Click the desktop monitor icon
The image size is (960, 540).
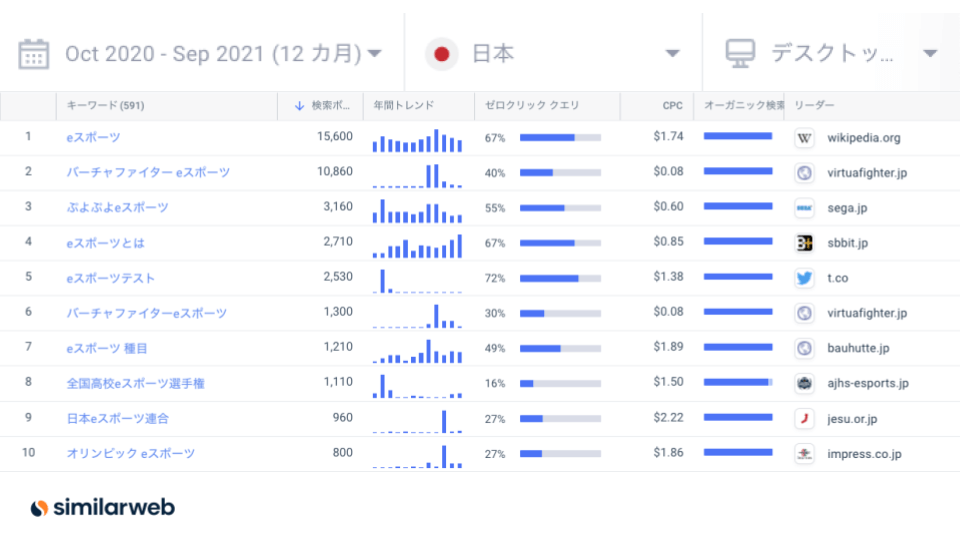[x=739, y=53]
